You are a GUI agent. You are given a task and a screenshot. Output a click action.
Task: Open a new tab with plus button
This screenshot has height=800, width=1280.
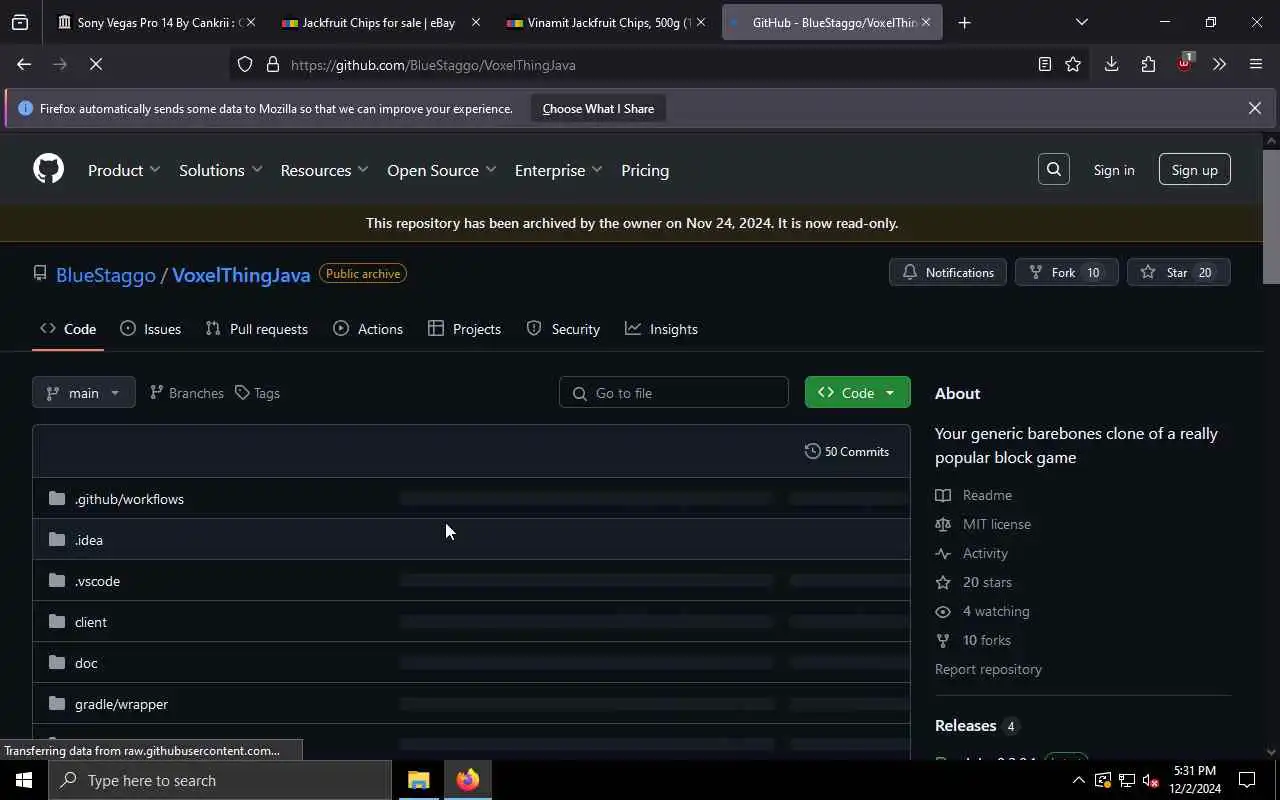click(x=964, y=22)
